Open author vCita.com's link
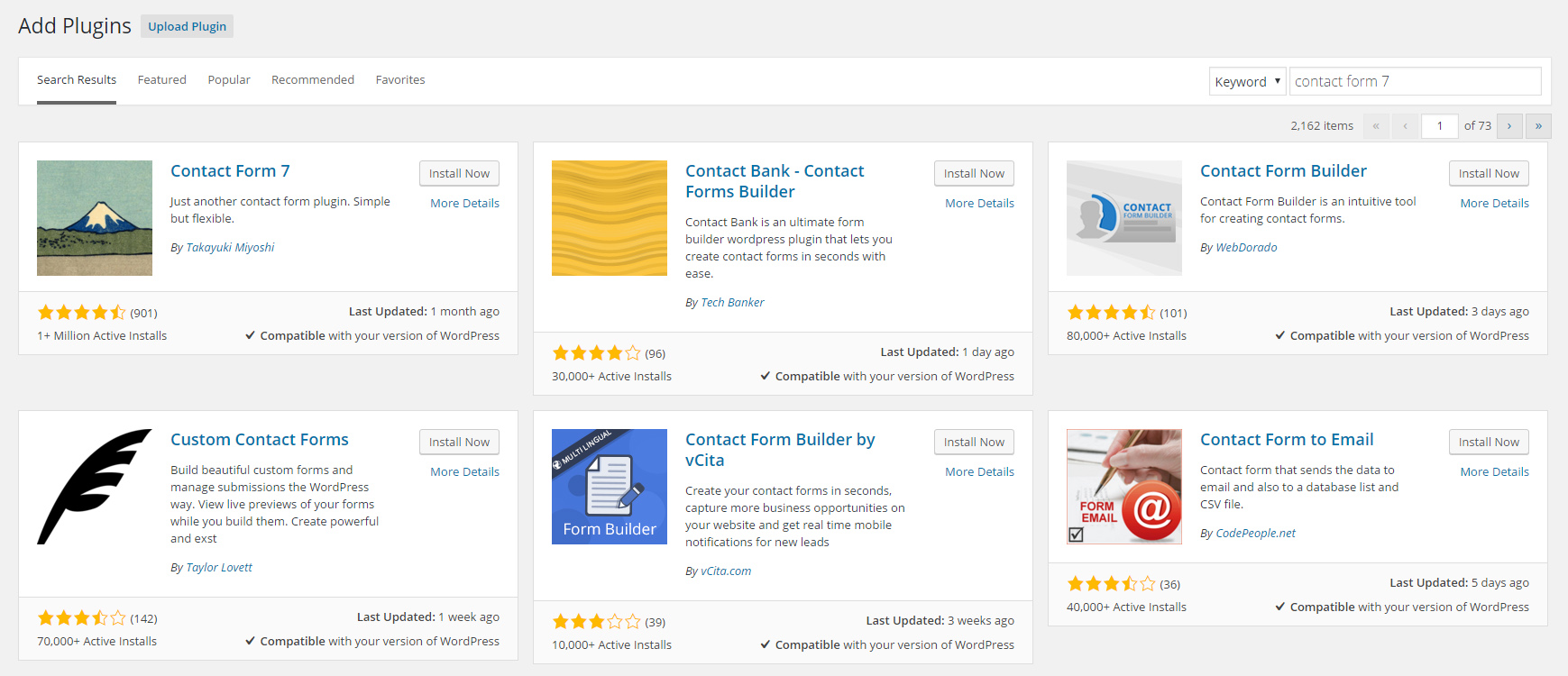Screen dimensions: 1568x676 point(726,571)
